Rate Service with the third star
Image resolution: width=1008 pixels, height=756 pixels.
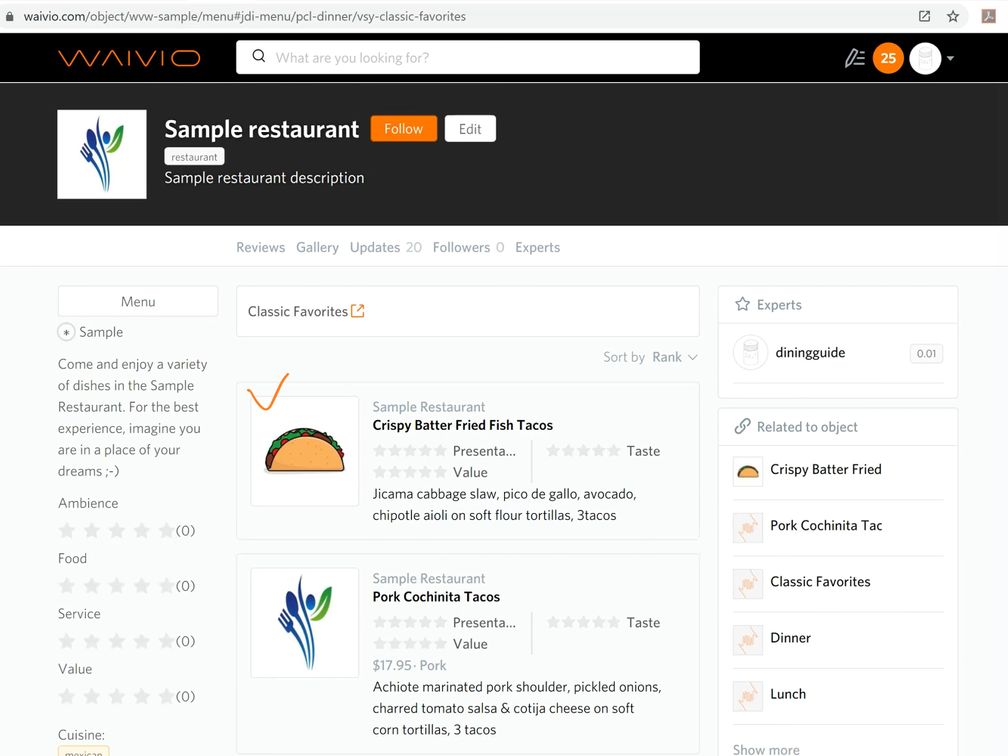coord(117,641)
